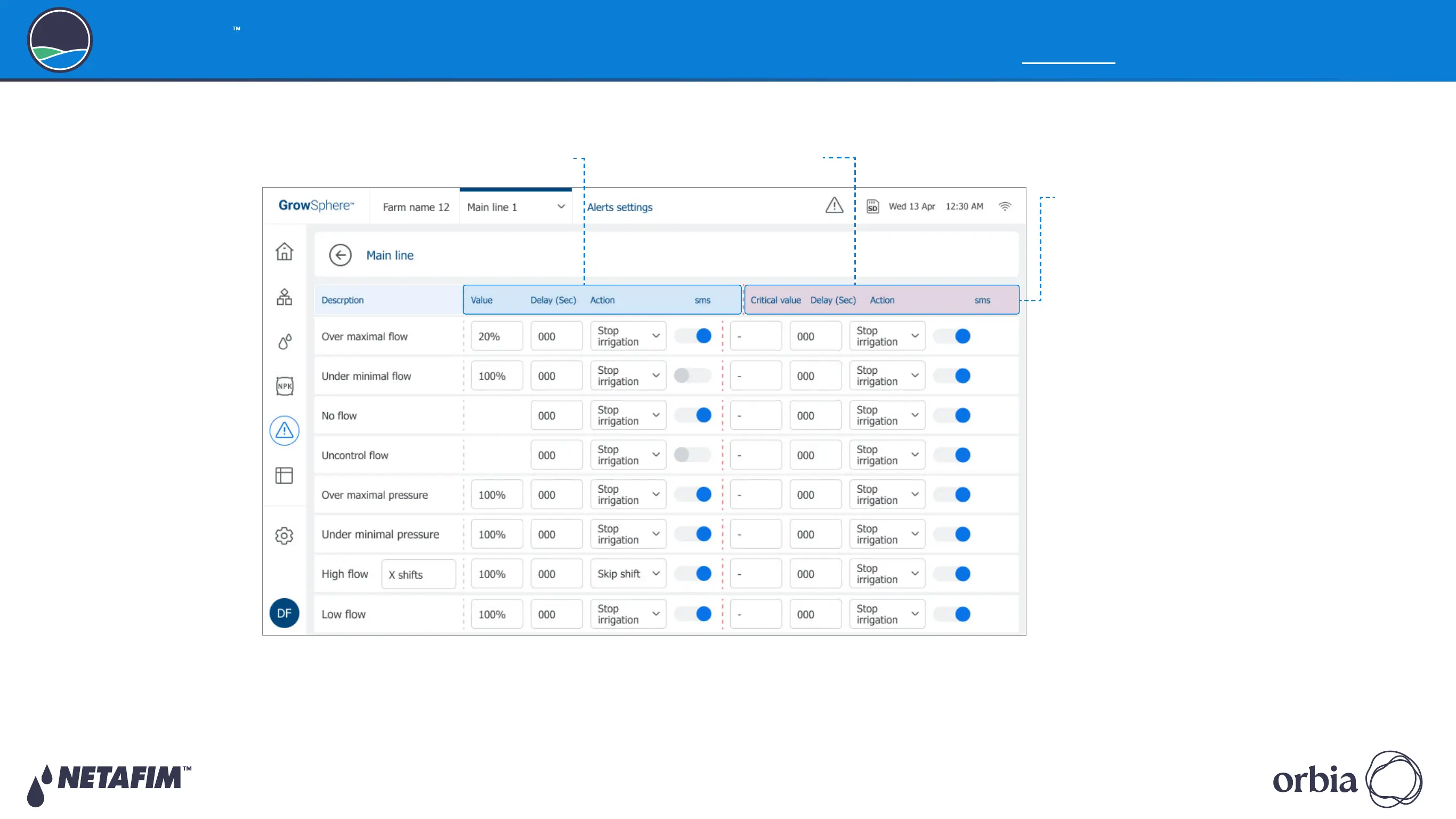Click the date Wed 13 Apr
Viewport: 1456px width, 819px height.
click(912, 206)
